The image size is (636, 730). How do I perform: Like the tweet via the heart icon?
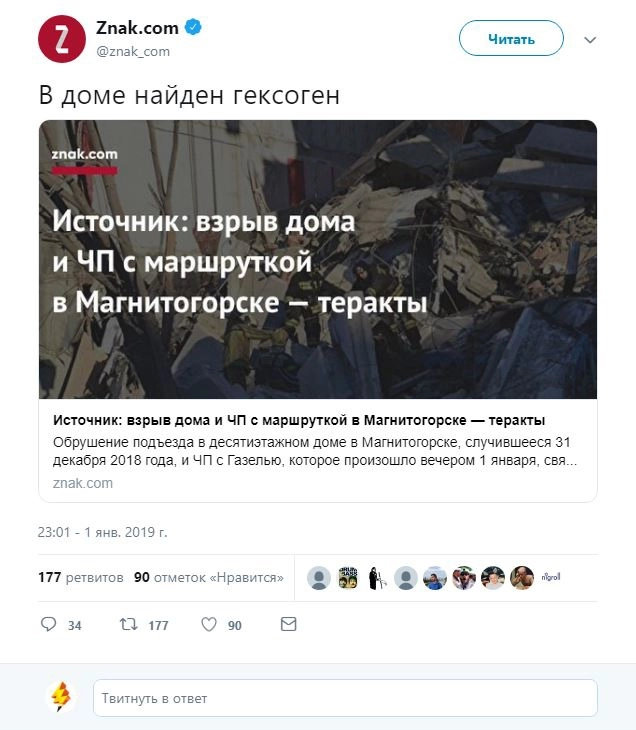click(209, 624)
